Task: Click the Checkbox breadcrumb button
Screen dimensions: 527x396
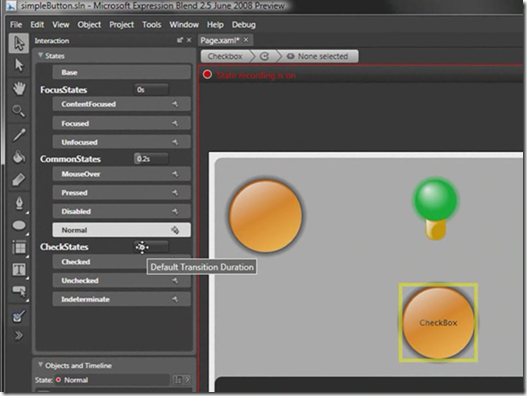Action: click(x=225, y=56)
